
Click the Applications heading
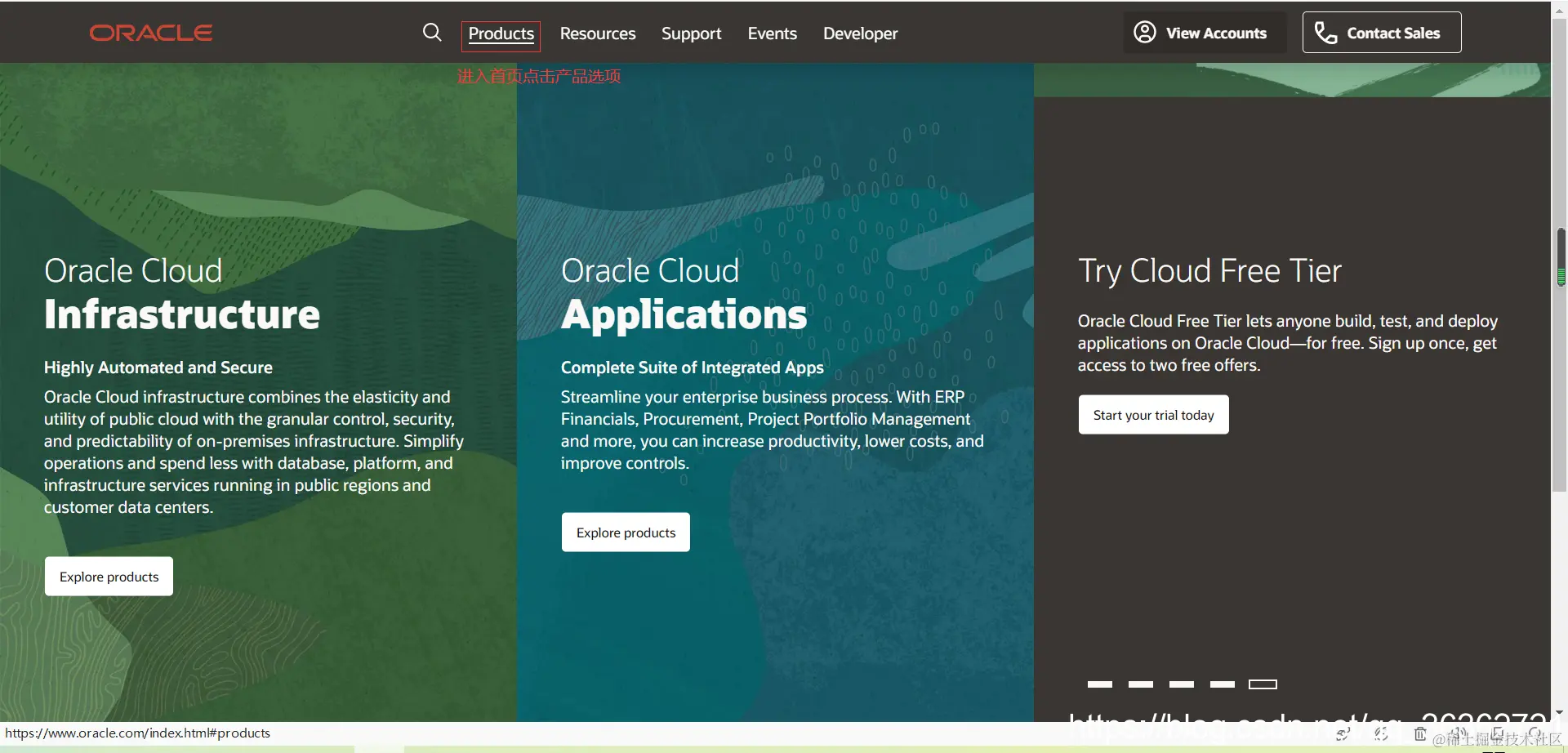coord(684,315)
